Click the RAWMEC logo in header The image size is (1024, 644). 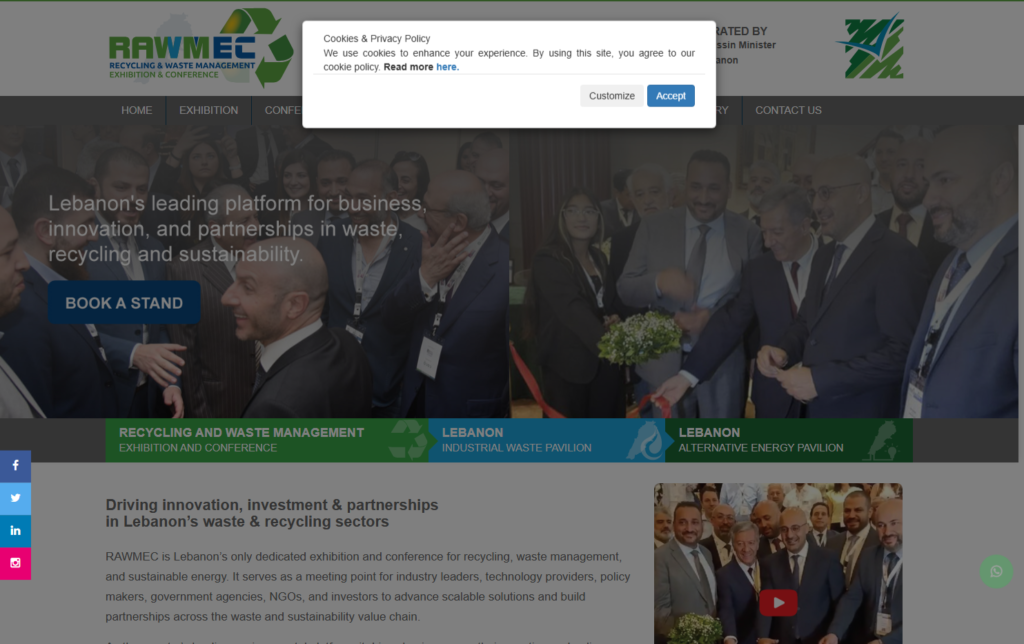200,48
